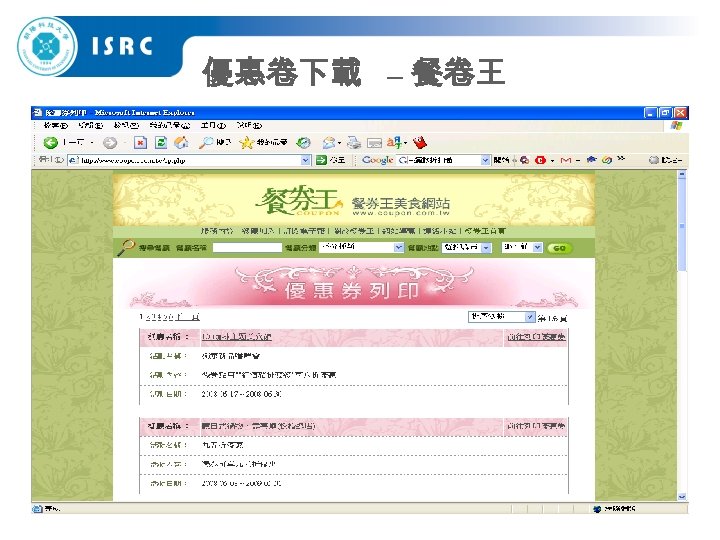Click the 餐券王 site logo

click(299, 200)
